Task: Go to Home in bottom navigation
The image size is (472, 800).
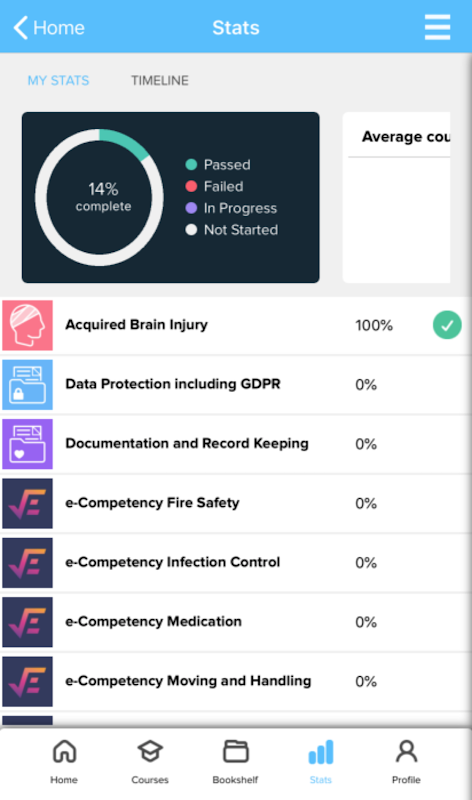Action: (64, 762)
